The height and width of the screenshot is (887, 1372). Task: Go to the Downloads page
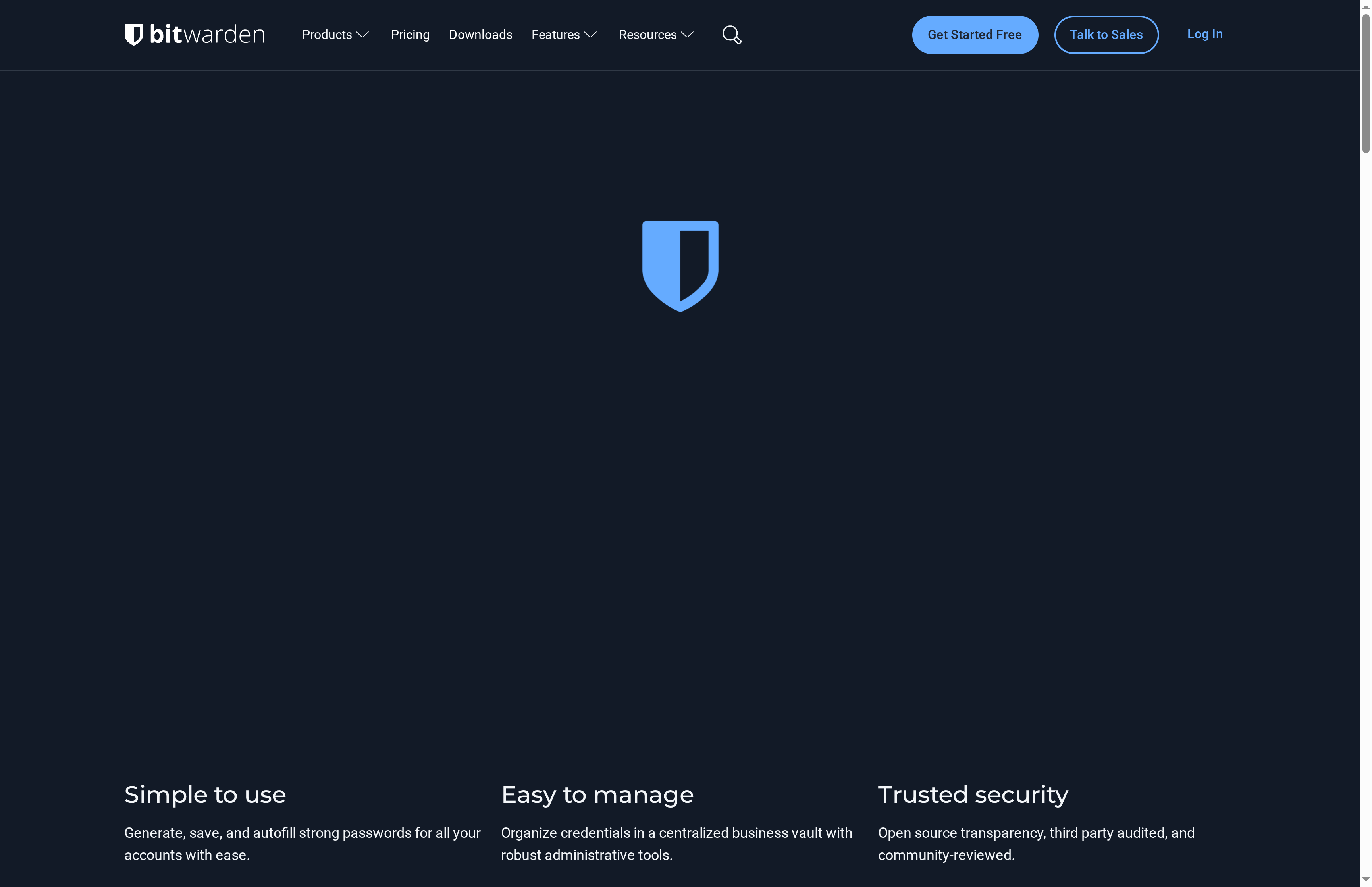(480, 35)
